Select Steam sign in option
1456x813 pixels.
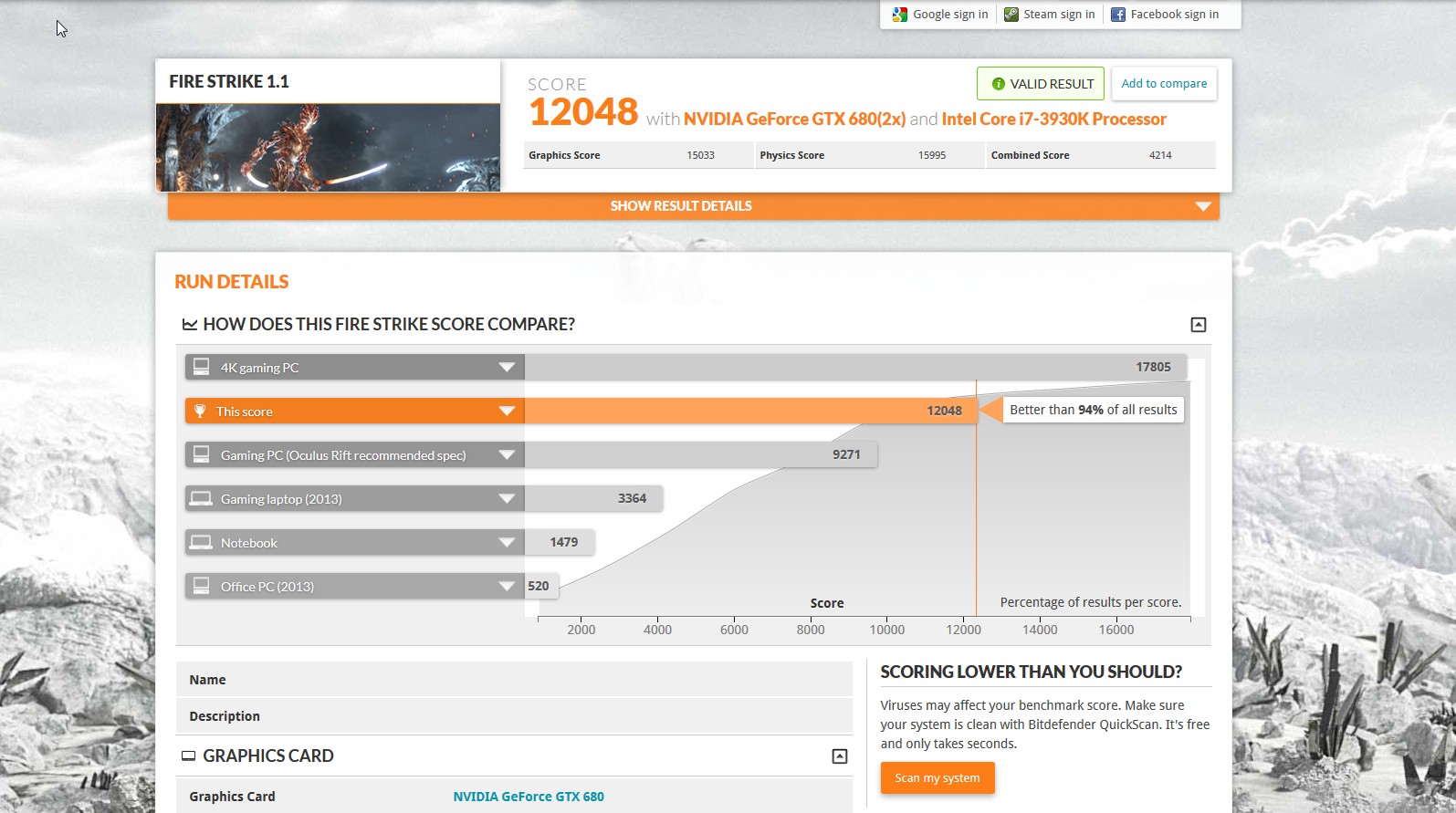1058,15
